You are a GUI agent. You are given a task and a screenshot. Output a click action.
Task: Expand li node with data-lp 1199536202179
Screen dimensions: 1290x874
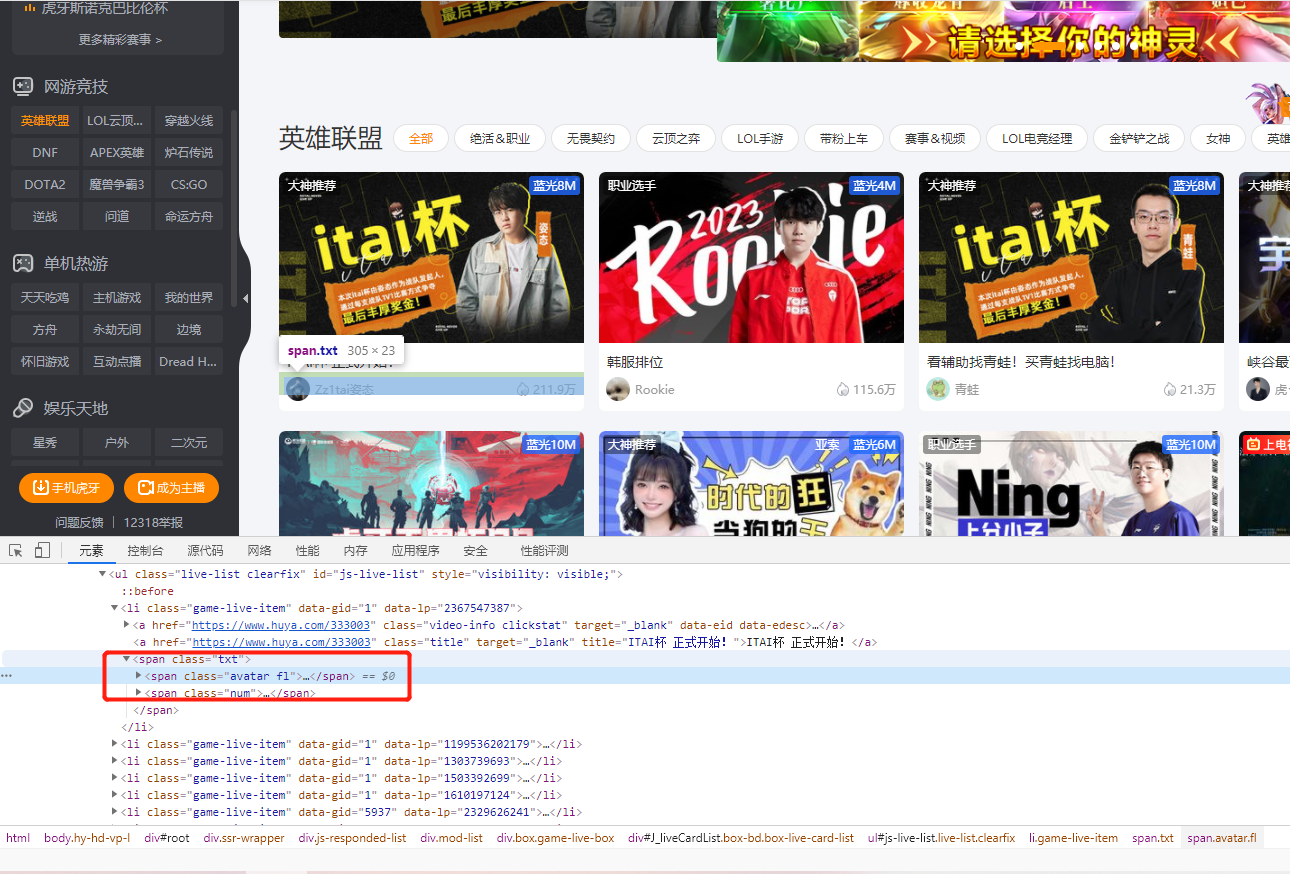pyautogui.click(x=114, y=744)
